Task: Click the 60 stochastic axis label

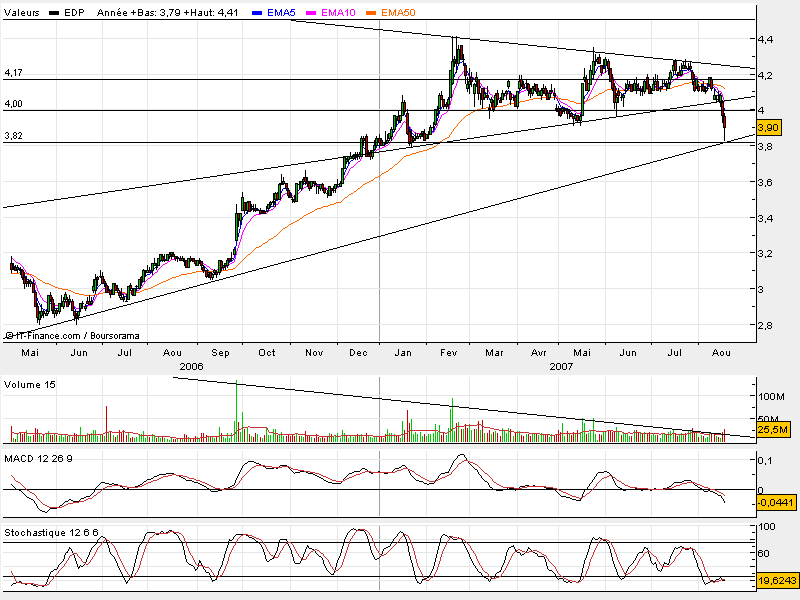Action: (764, 554)
